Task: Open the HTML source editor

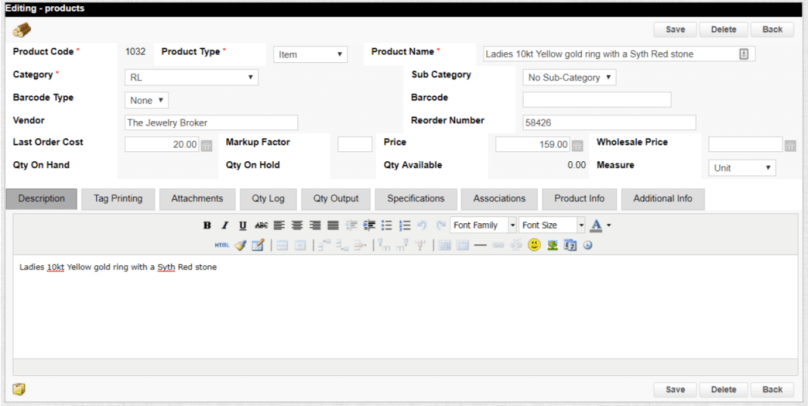Action: [x=222, y=245]
